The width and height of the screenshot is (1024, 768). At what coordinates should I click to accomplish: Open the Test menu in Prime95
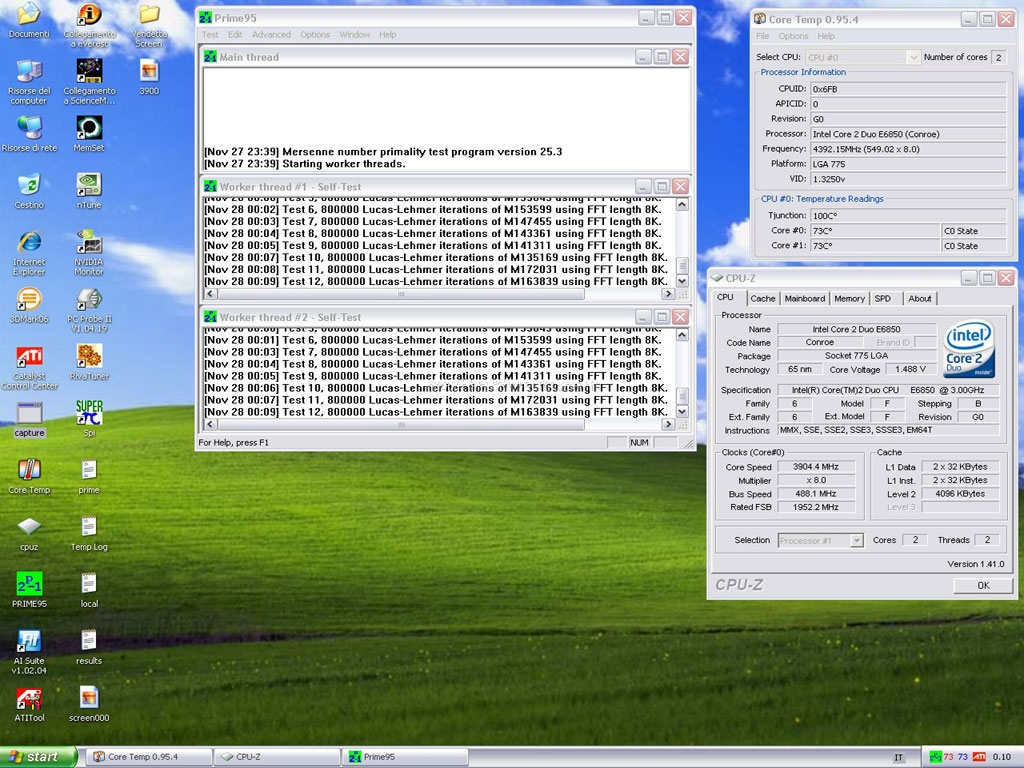coord(210,35)
